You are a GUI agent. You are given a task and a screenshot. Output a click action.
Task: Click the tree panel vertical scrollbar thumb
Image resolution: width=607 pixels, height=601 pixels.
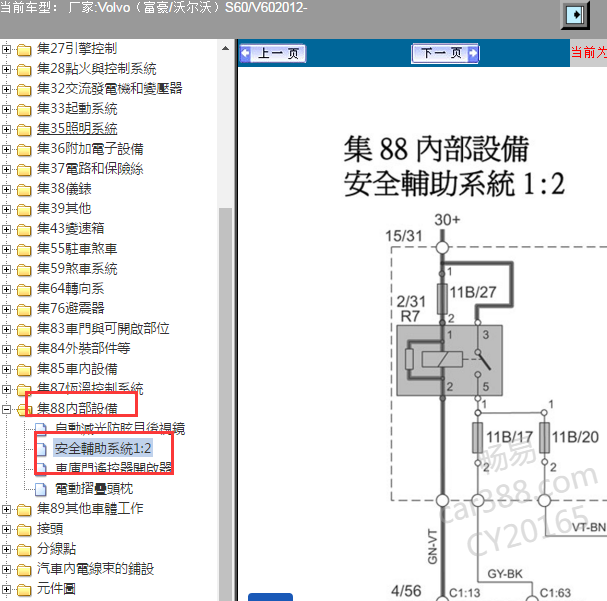coord(225,404)
